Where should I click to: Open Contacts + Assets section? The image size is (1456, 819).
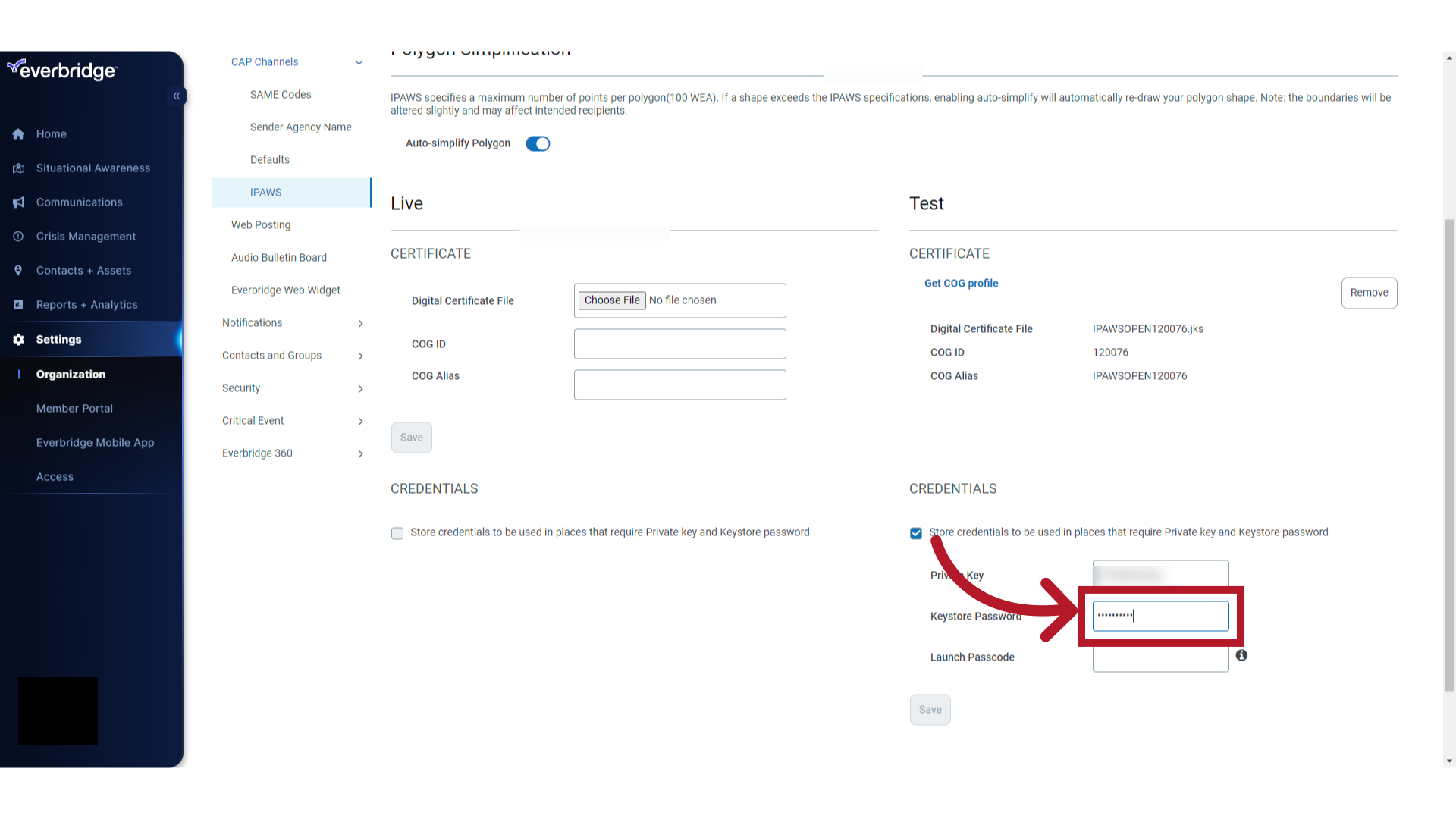tap(84, 270)
